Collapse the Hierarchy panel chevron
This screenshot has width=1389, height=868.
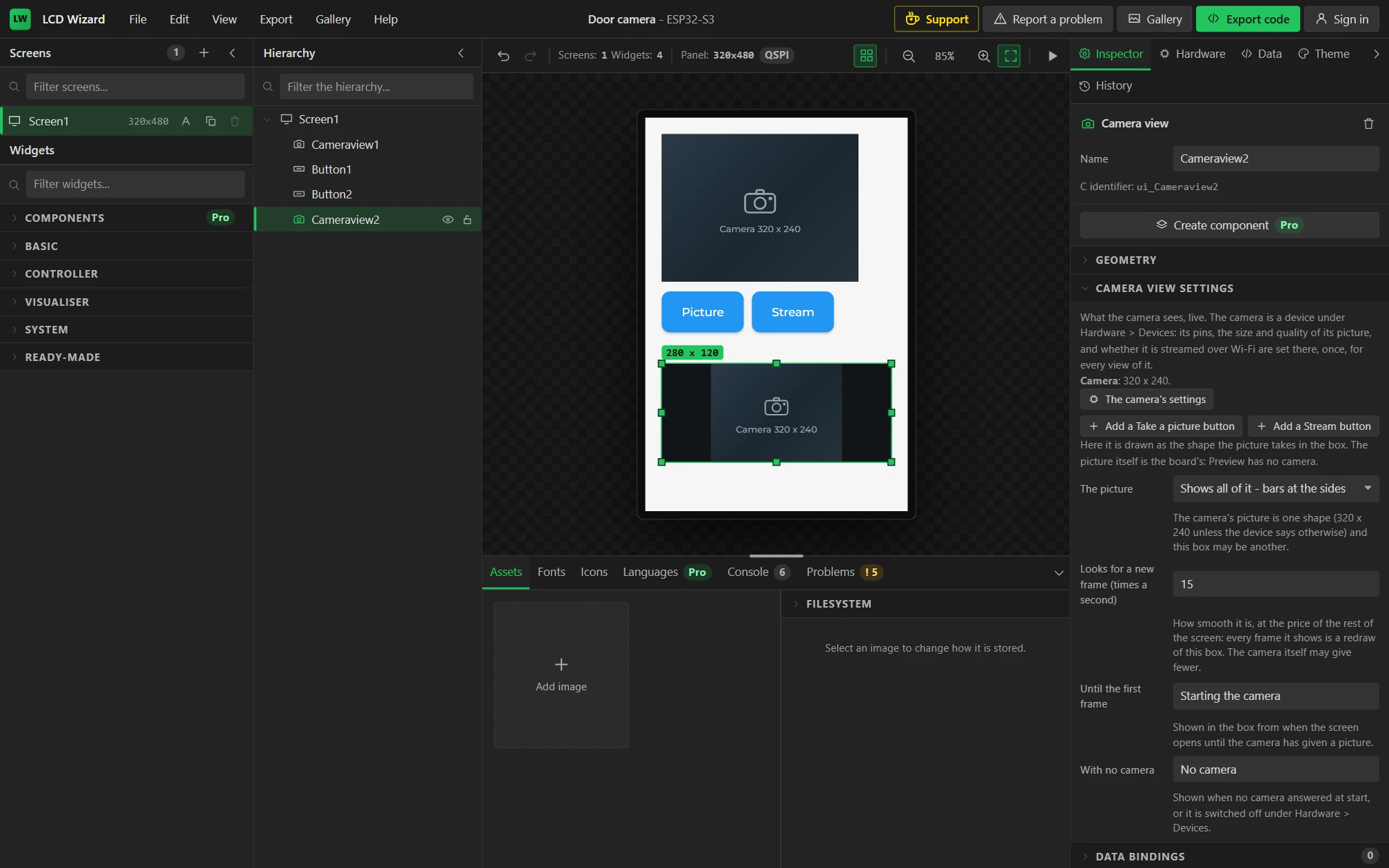point(461,53)
